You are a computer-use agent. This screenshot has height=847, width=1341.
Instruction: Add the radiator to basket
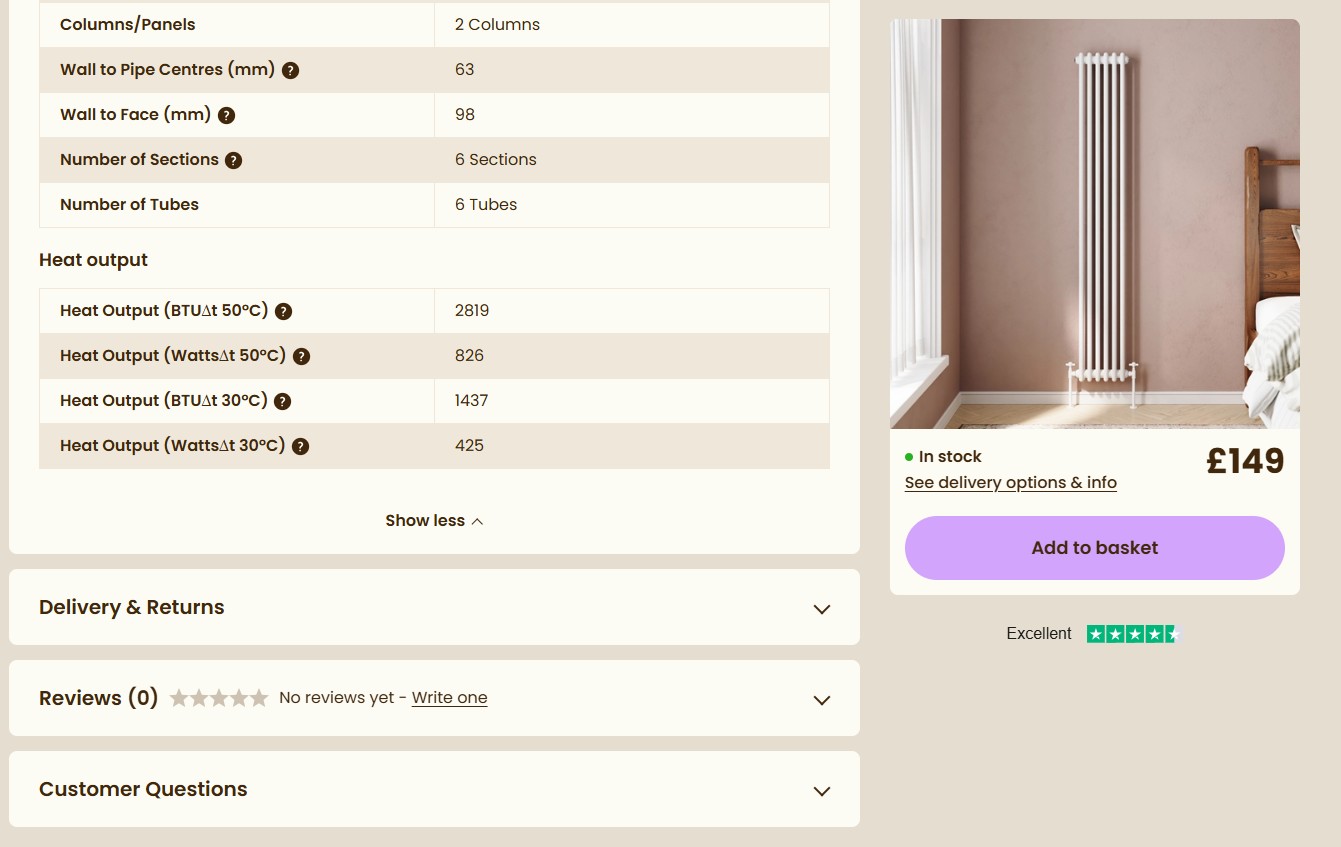pyautogui.click(x=1095, y=548)
